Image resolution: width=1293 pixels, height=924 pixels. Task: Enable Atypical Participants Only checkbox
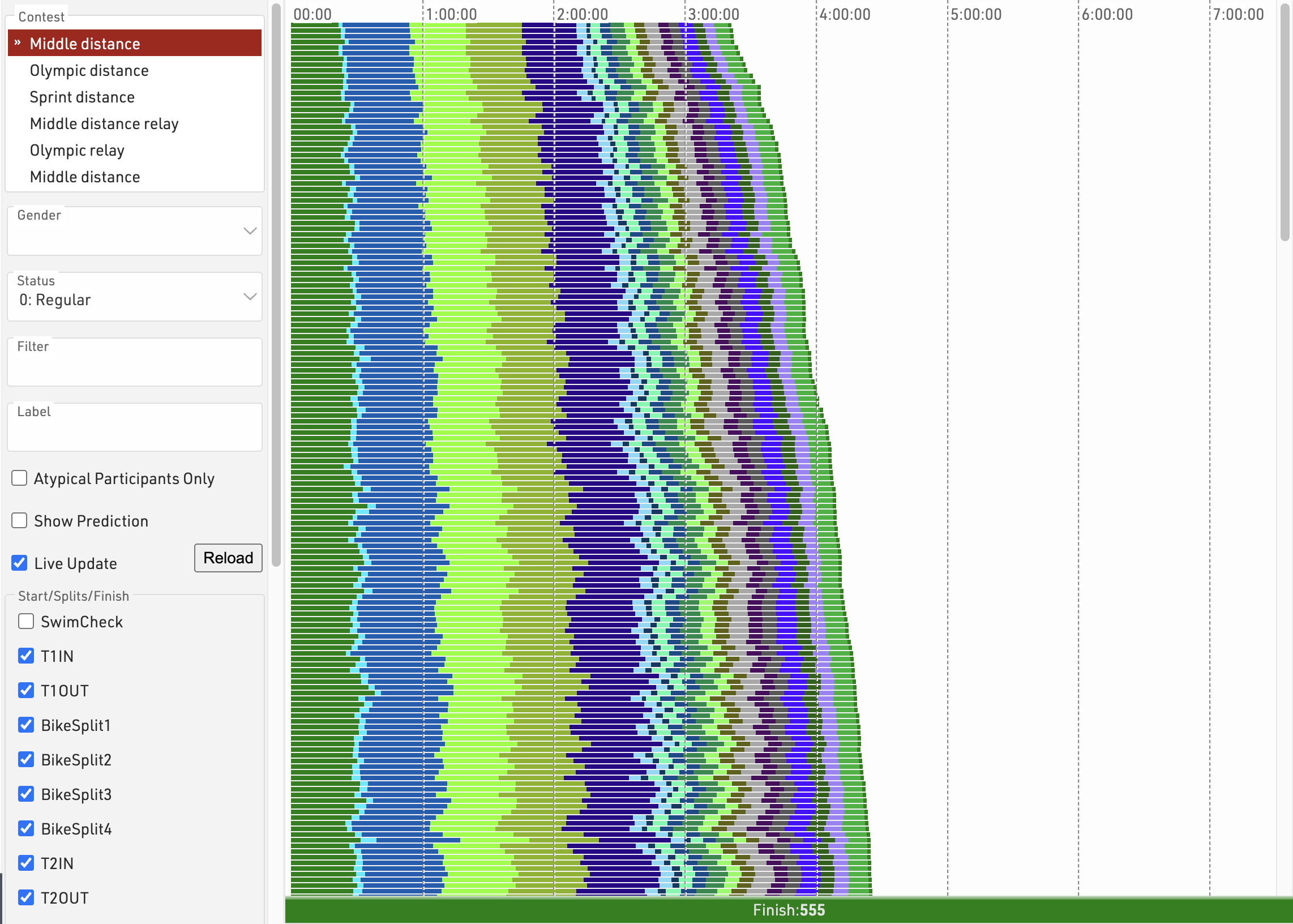20,478
